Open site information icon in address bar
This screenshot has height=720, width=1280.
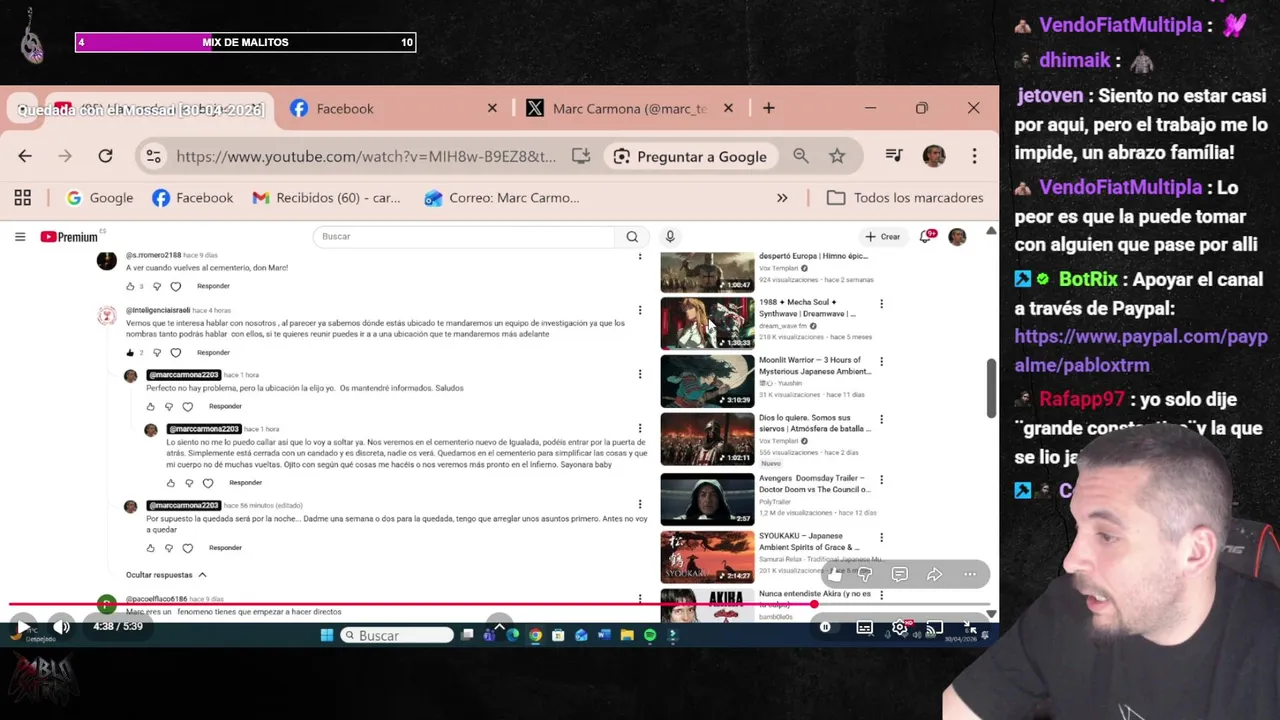153,156
